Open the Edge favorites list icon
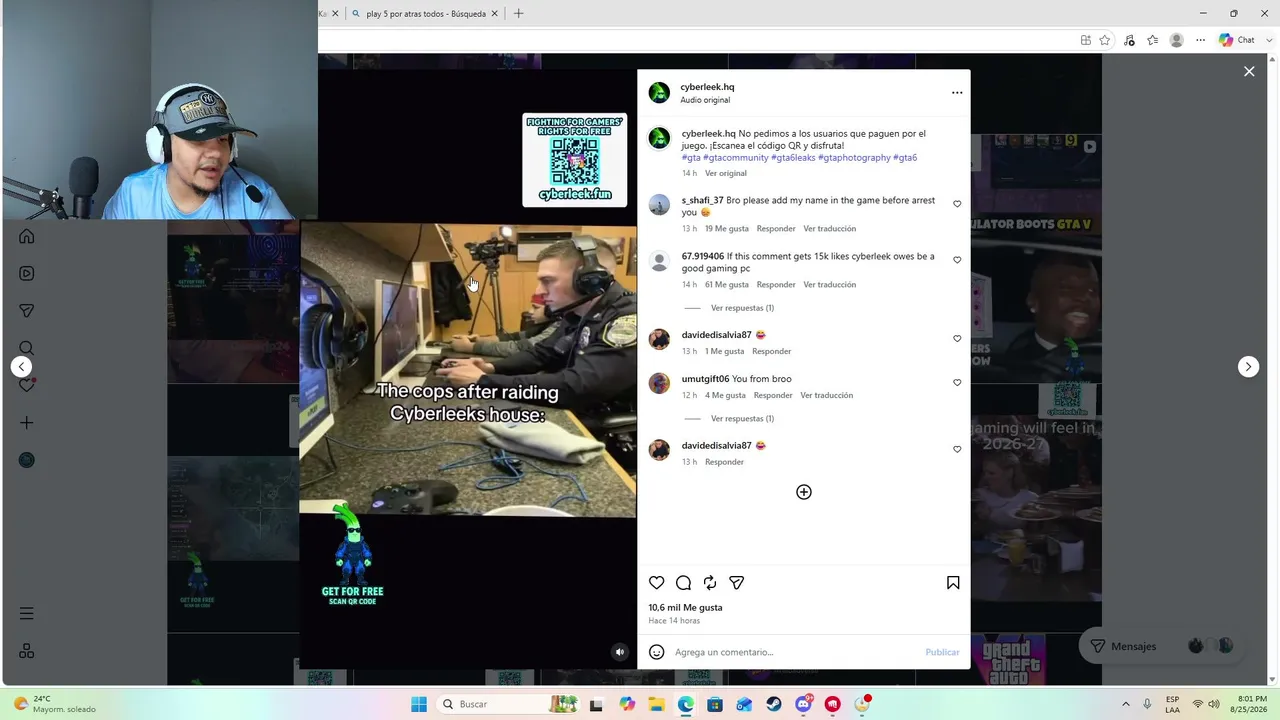1280x720 pixels. tap(1153, 40)
